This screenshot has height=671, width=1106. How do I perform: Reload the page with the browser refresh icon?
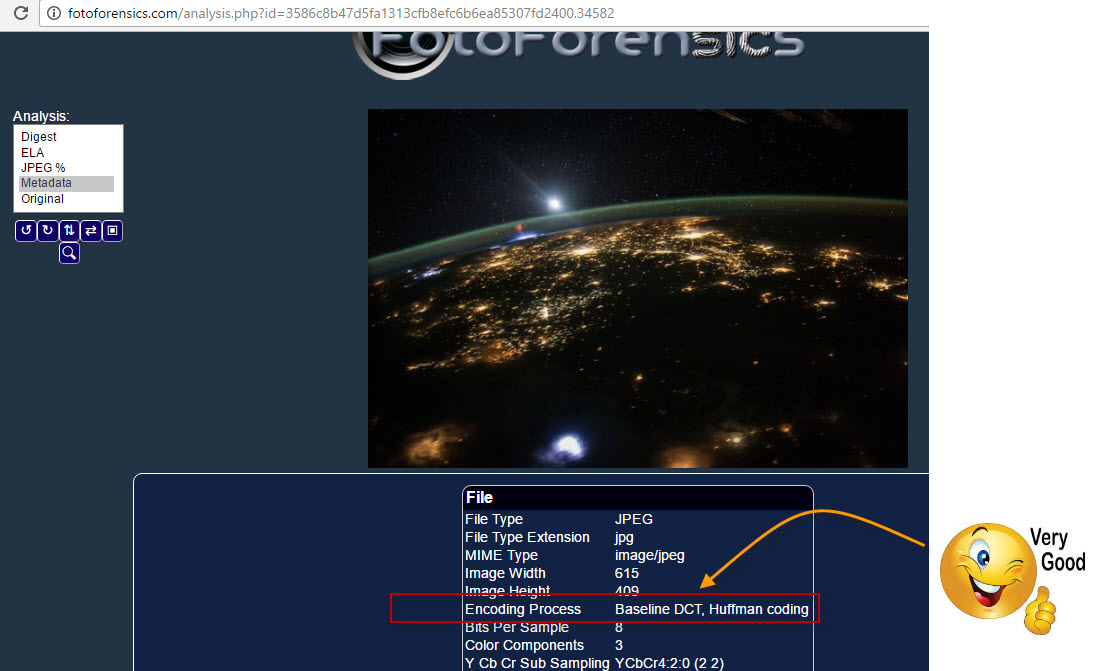[21, 13]
